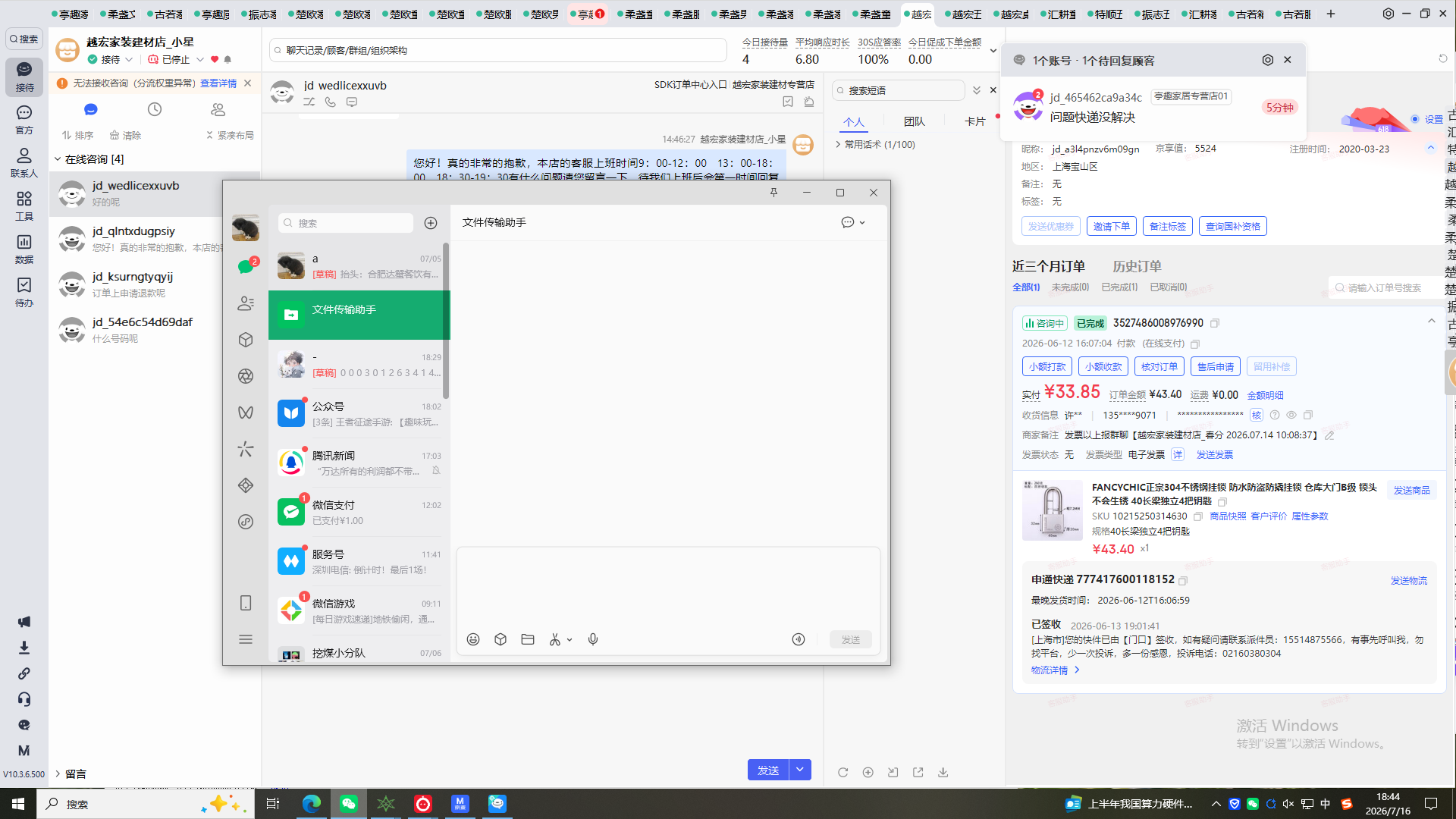Collapse the order 3527486008976990 card
This screenshot has height=819, width=1456.
point(1432,322)
